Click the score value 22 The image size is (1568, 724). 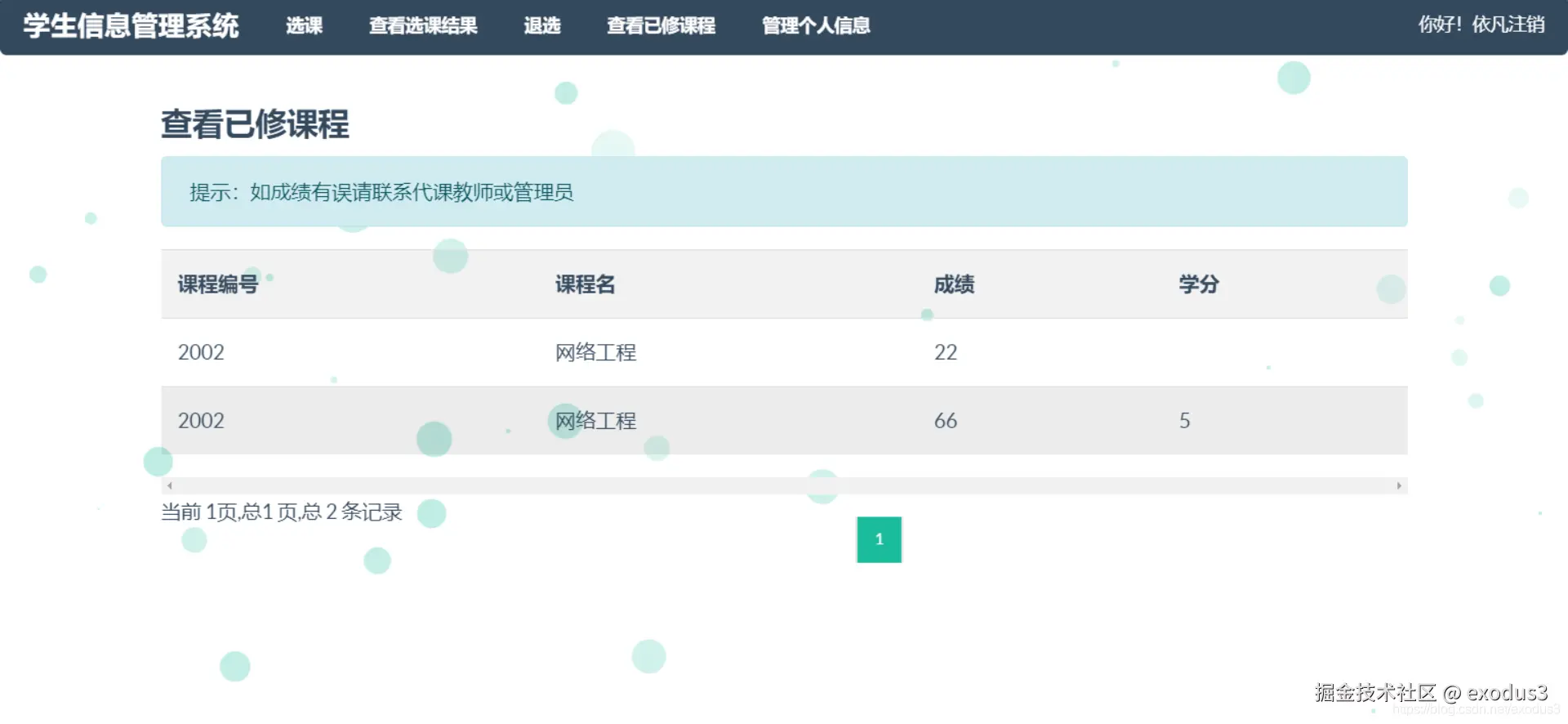tap(946, 352)
